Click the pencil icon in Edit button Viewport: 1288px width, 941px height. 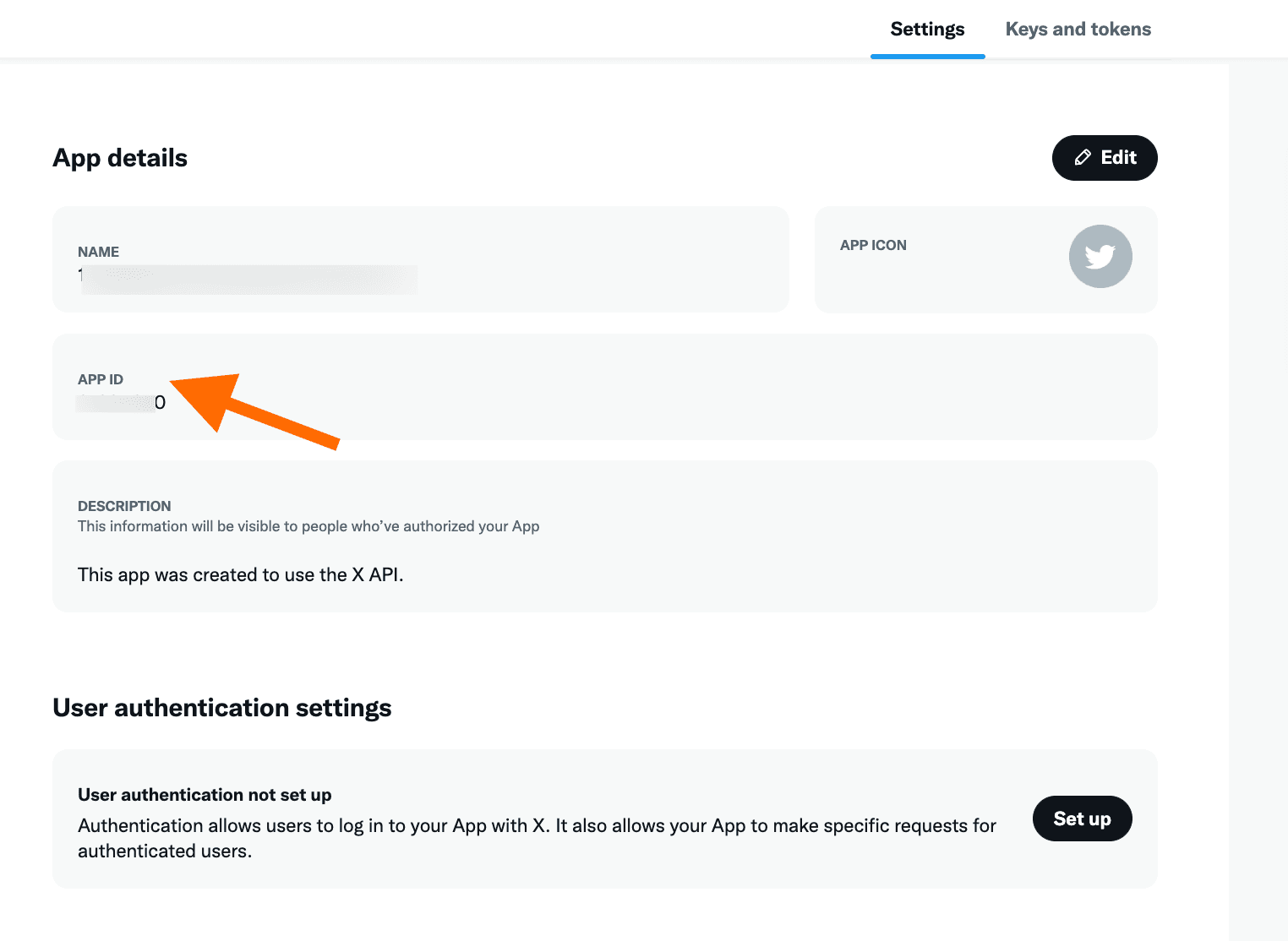1083,158
